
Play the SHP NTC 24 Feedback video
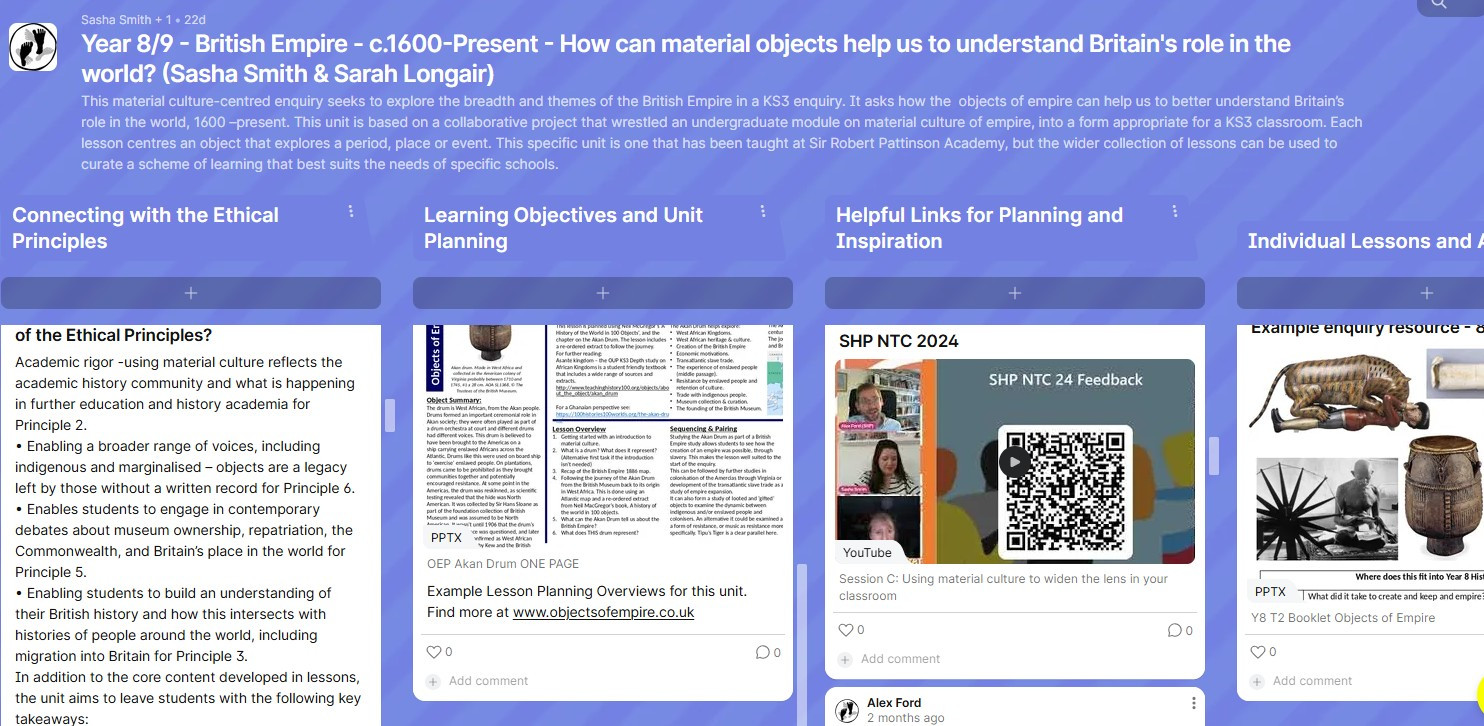(1015, 461)
